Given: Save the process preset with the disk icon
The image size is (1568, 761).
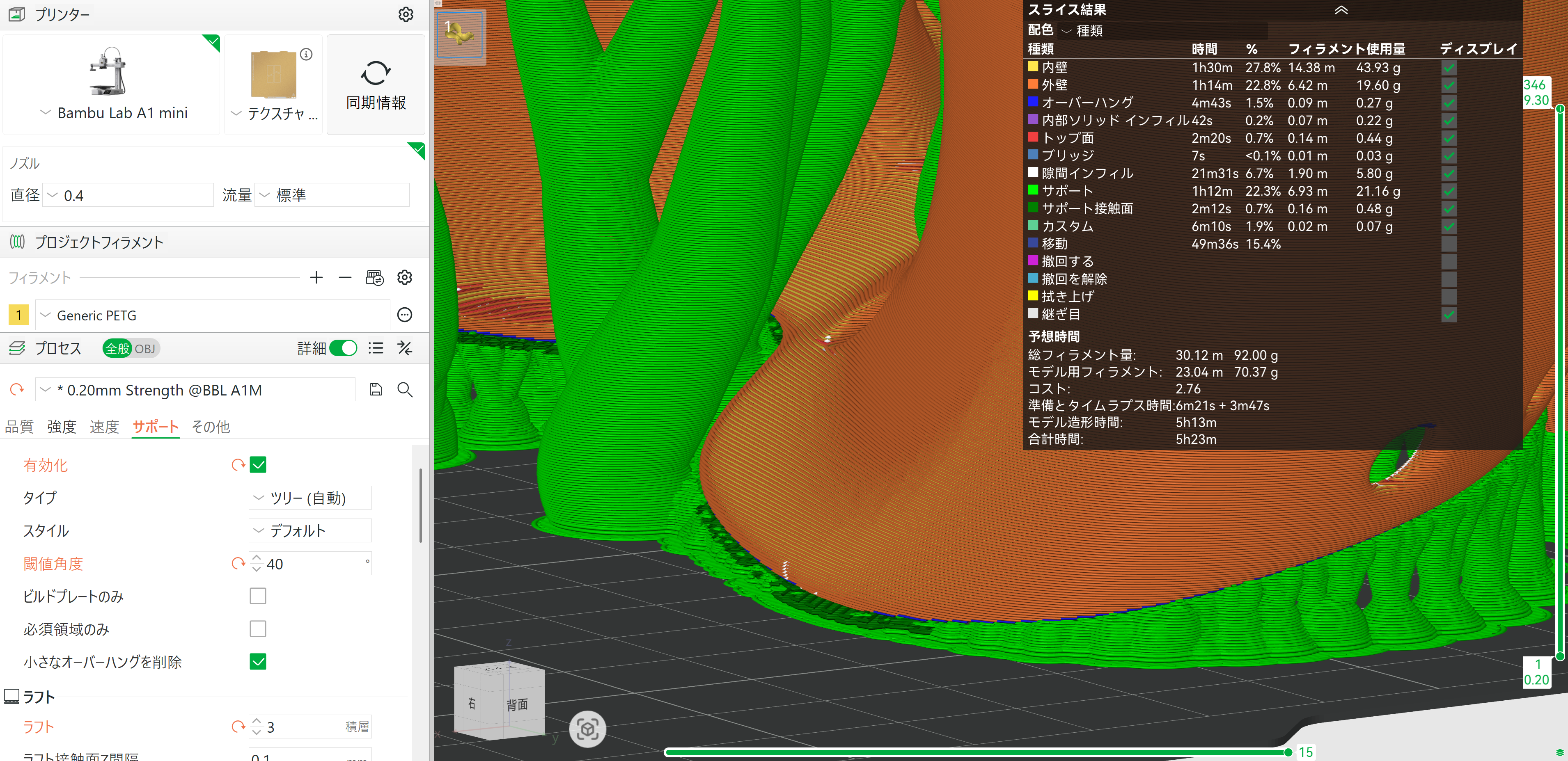Looking at the screenshot, I should pos(376,389).
